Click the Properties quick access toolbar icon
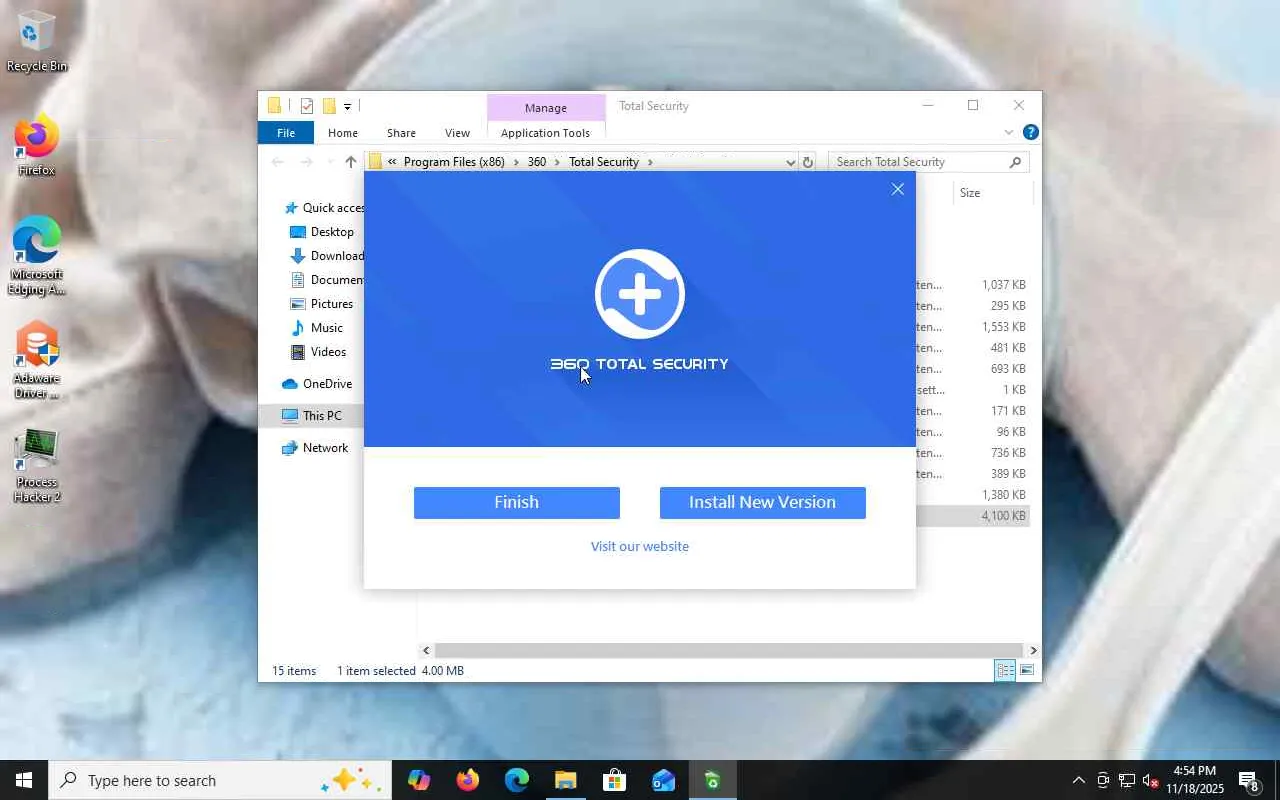 pos(307,106)
